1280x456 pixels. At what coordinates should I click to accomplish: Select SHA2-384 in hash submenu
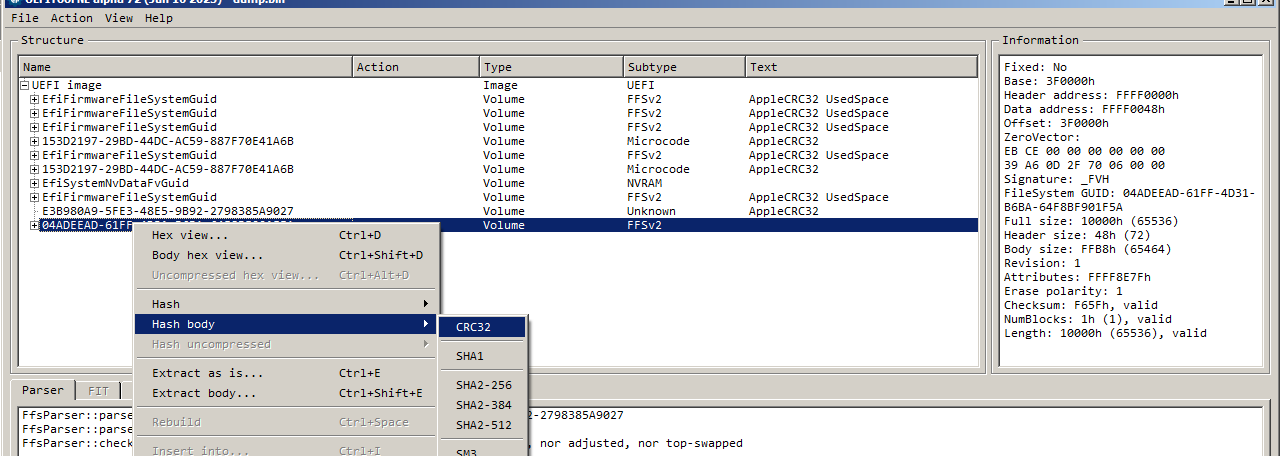click(x=483, y=405)
